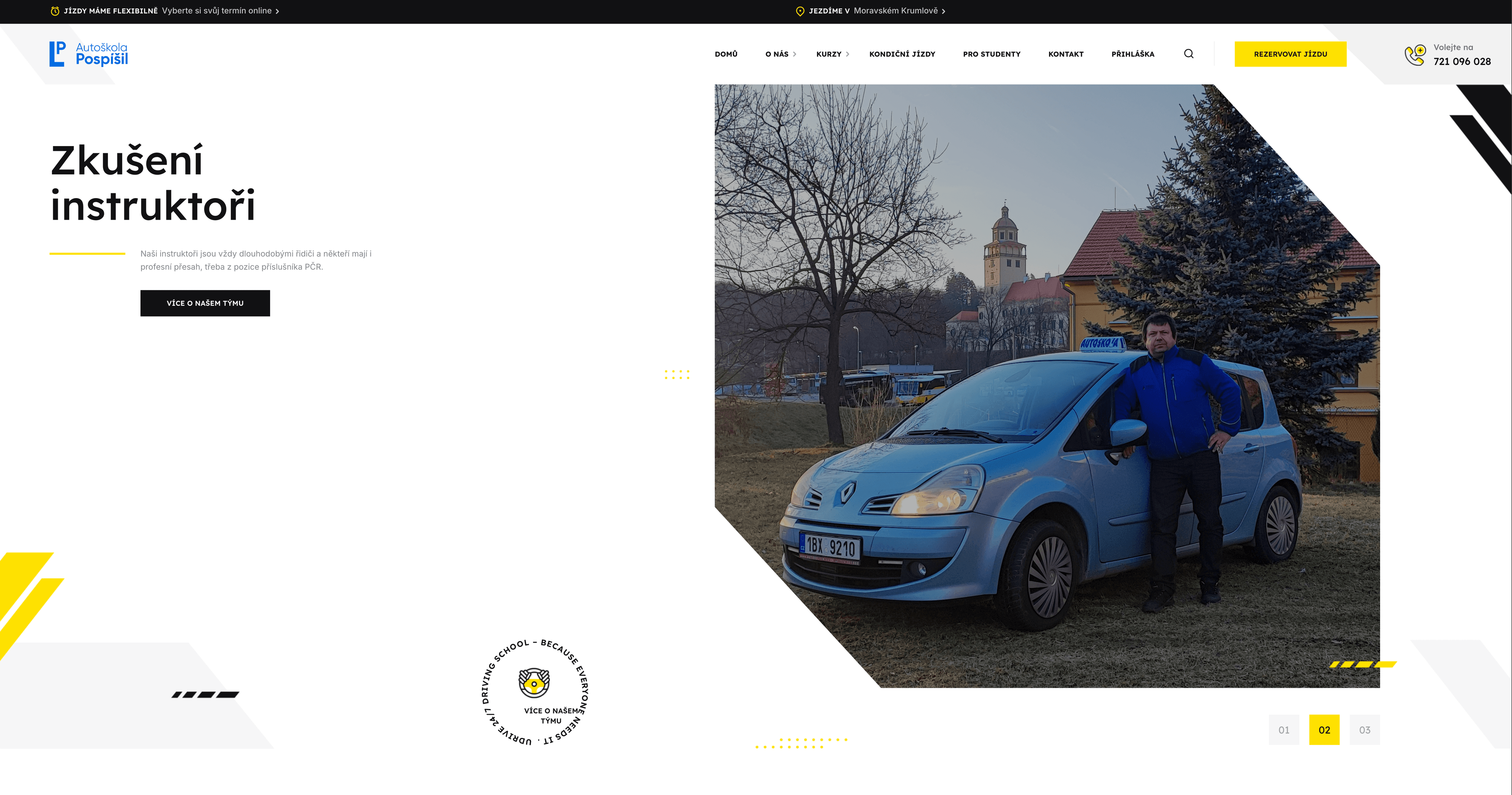The image size is (1512, 795).
Task: Open the KONDIČNÍ JÍZDY page from navigation
Action: point(902,54)
